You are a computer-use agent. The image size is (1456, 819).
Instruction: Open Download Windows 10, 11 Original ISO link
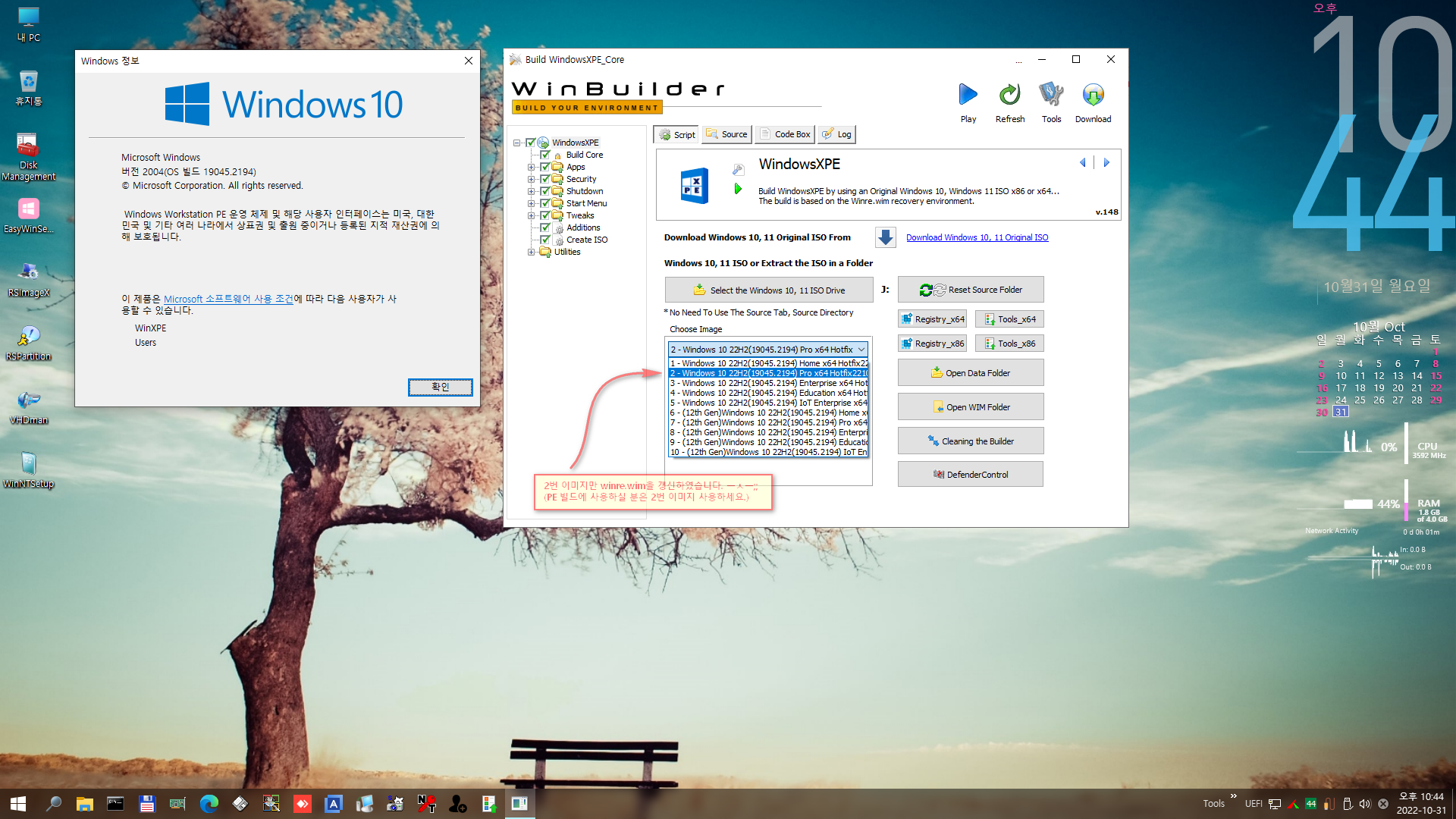(x=977, y=237)
